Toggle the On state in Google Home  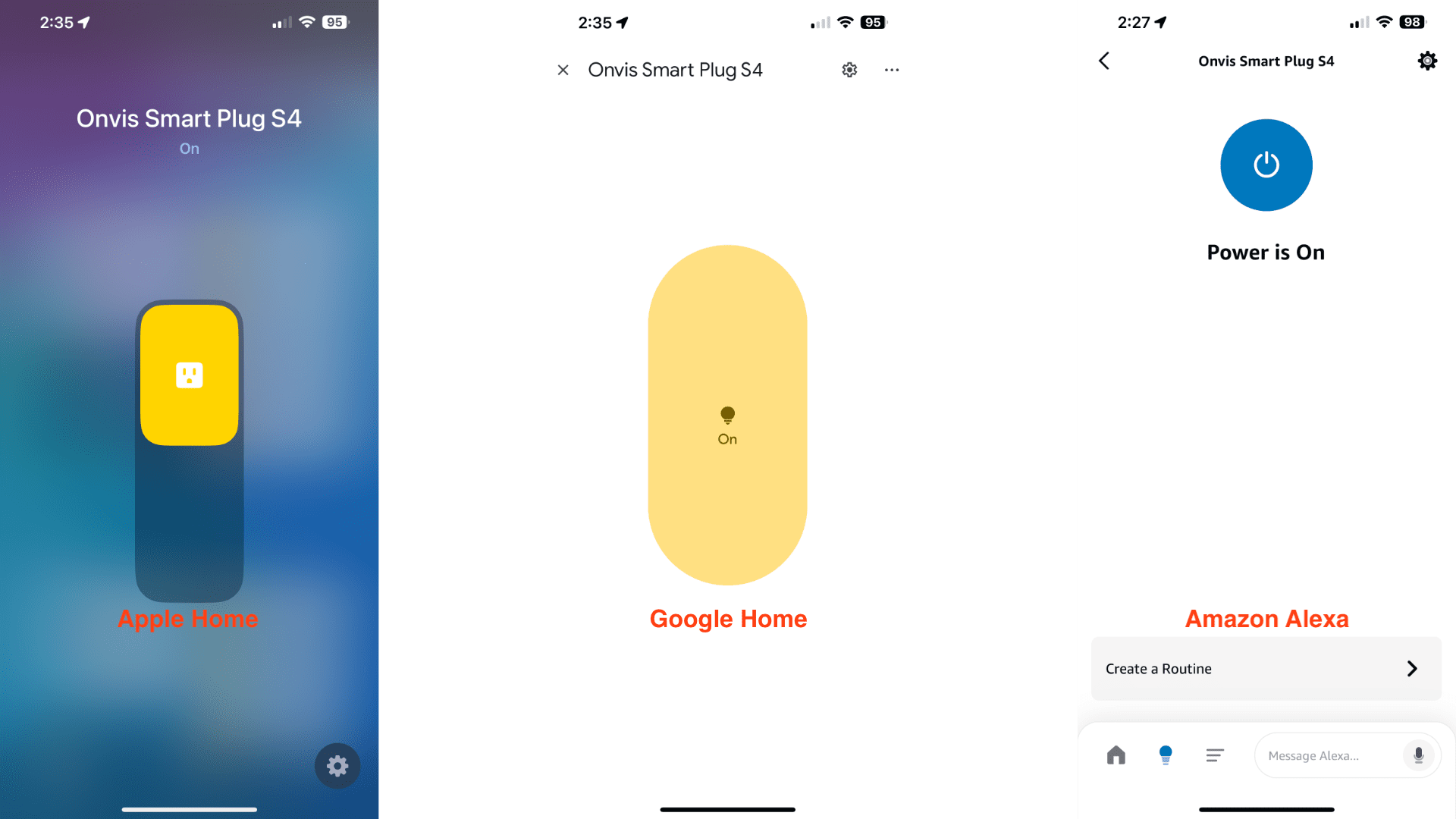pos(727,416)
